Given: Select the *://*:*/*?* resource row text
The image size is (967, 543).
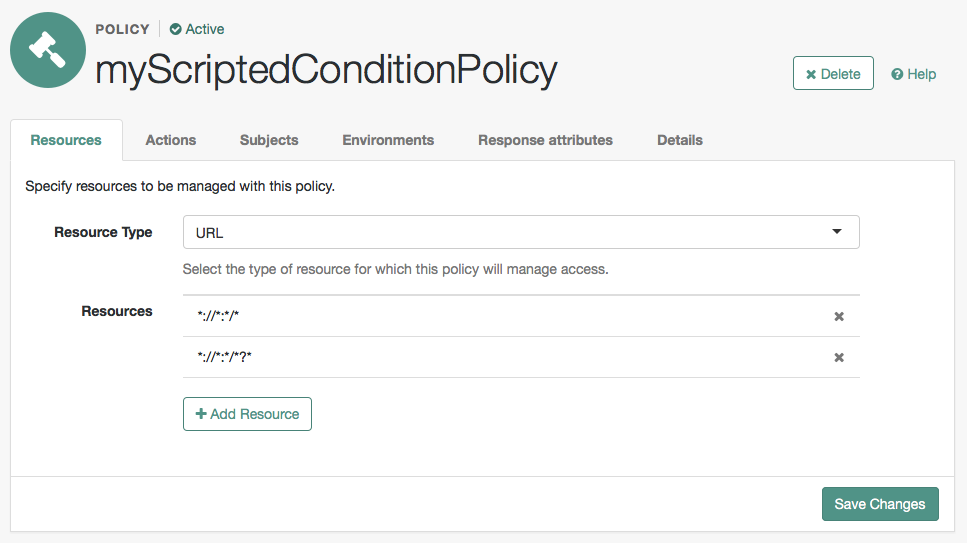Looking at the screenshot, I should (224, 357).
